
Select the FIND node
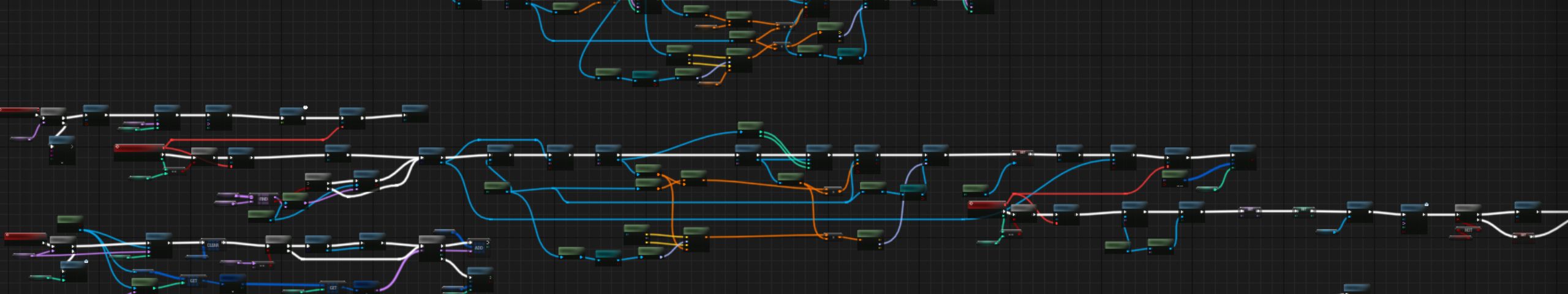coord(263,199)
